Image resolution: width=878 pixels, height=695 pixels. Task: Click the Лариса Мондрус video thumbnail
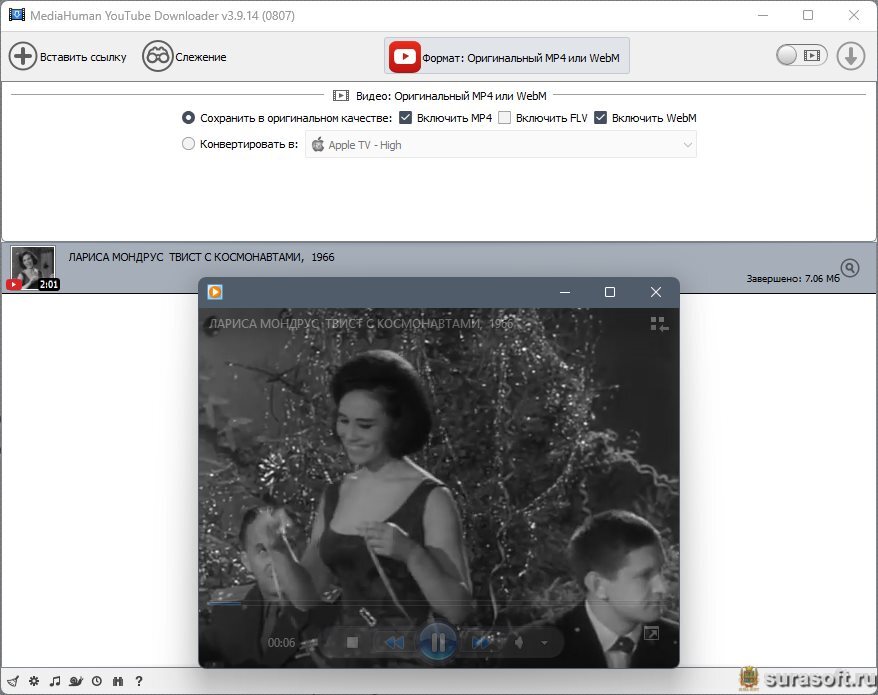pyautogui.click(x=32, y=268)
